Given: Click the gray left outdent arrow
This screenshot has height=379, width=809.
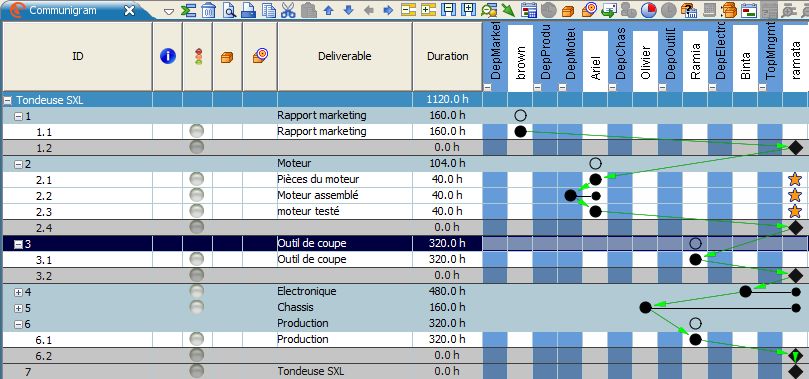Looking at the screenshot, I should [x=368, y=10].
